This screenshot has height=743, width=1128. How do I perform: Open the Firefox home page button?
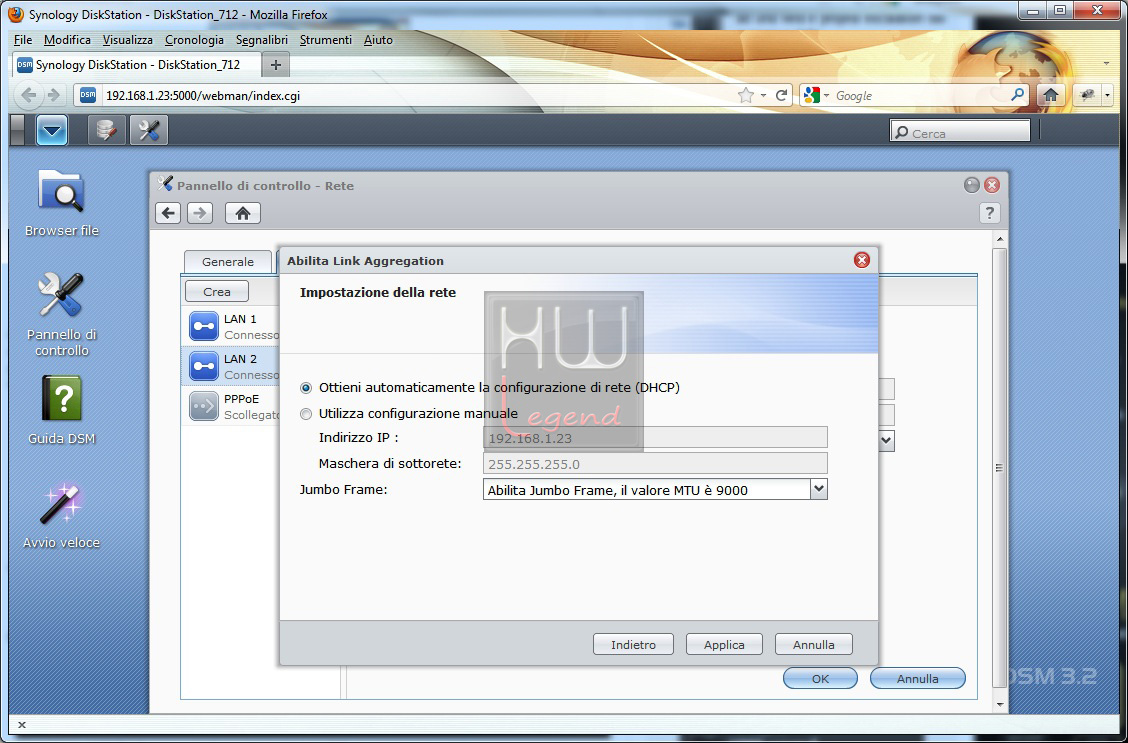pyautogui.click(x=1051, y=95)
